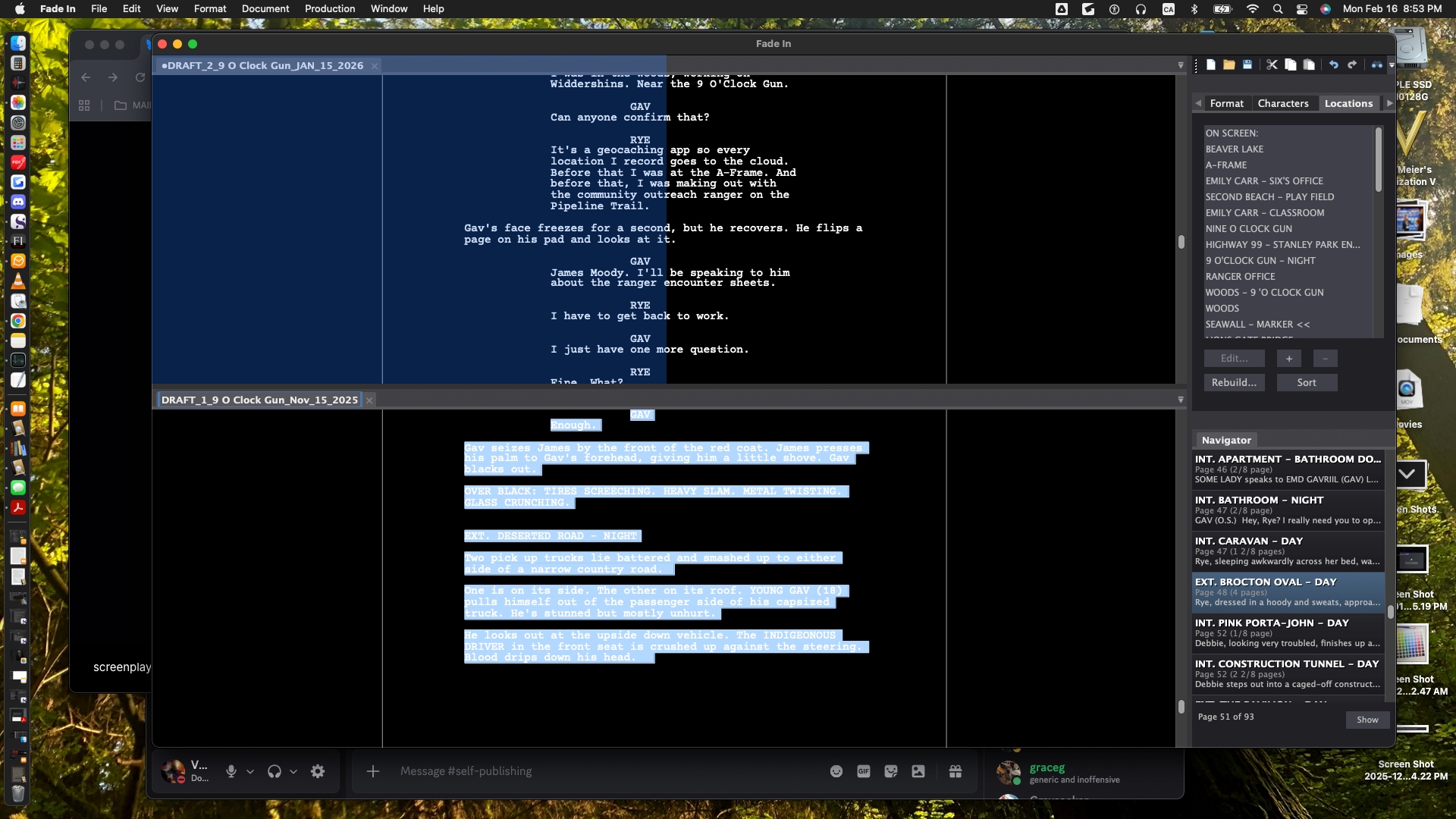The height and width of the screenshot is (819, 1456).
Task: Click the New Document toolbar icon
Action: click(1211, 65)
